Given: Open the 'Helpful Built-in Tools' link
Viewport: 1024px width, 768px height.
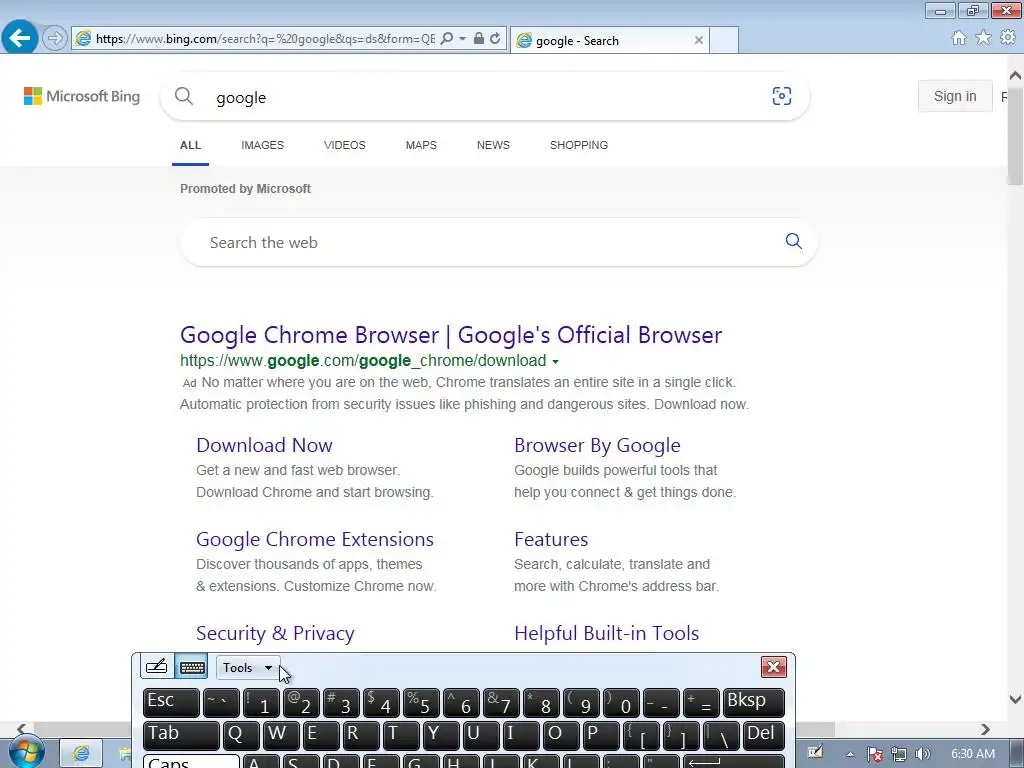Looking at the screenshot, I should (607, 633).
